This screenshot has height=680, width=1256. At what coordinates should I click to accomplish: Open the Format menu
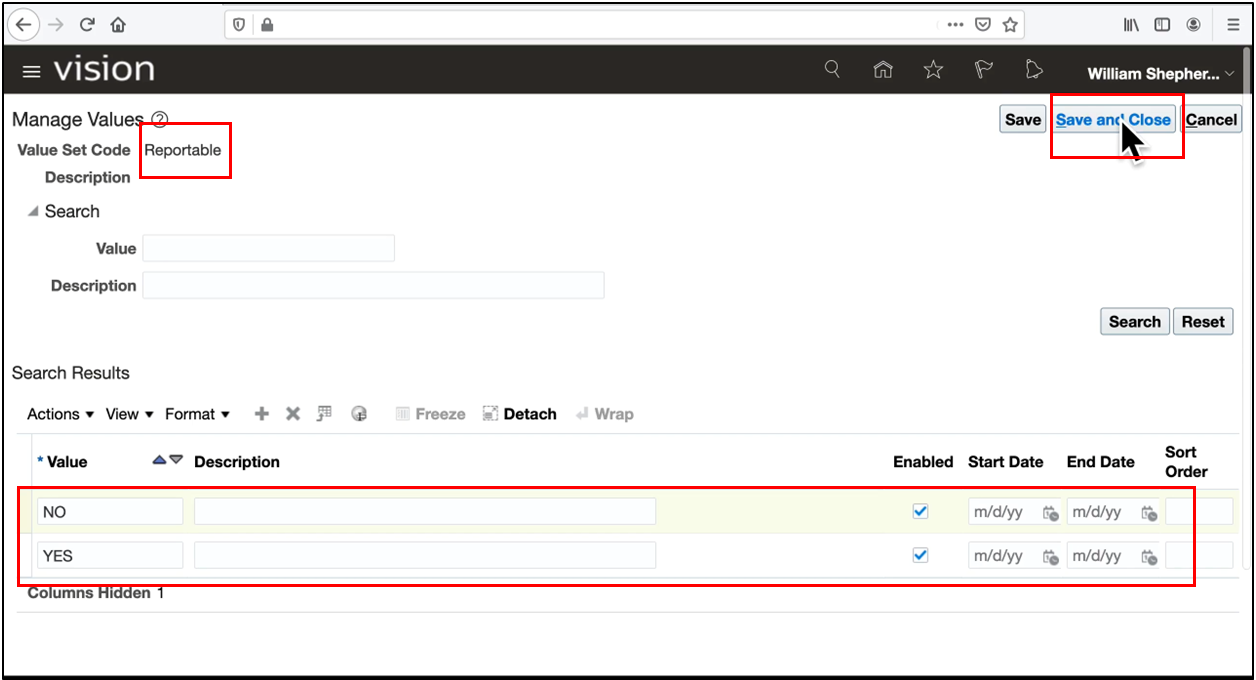coord(191,413)
